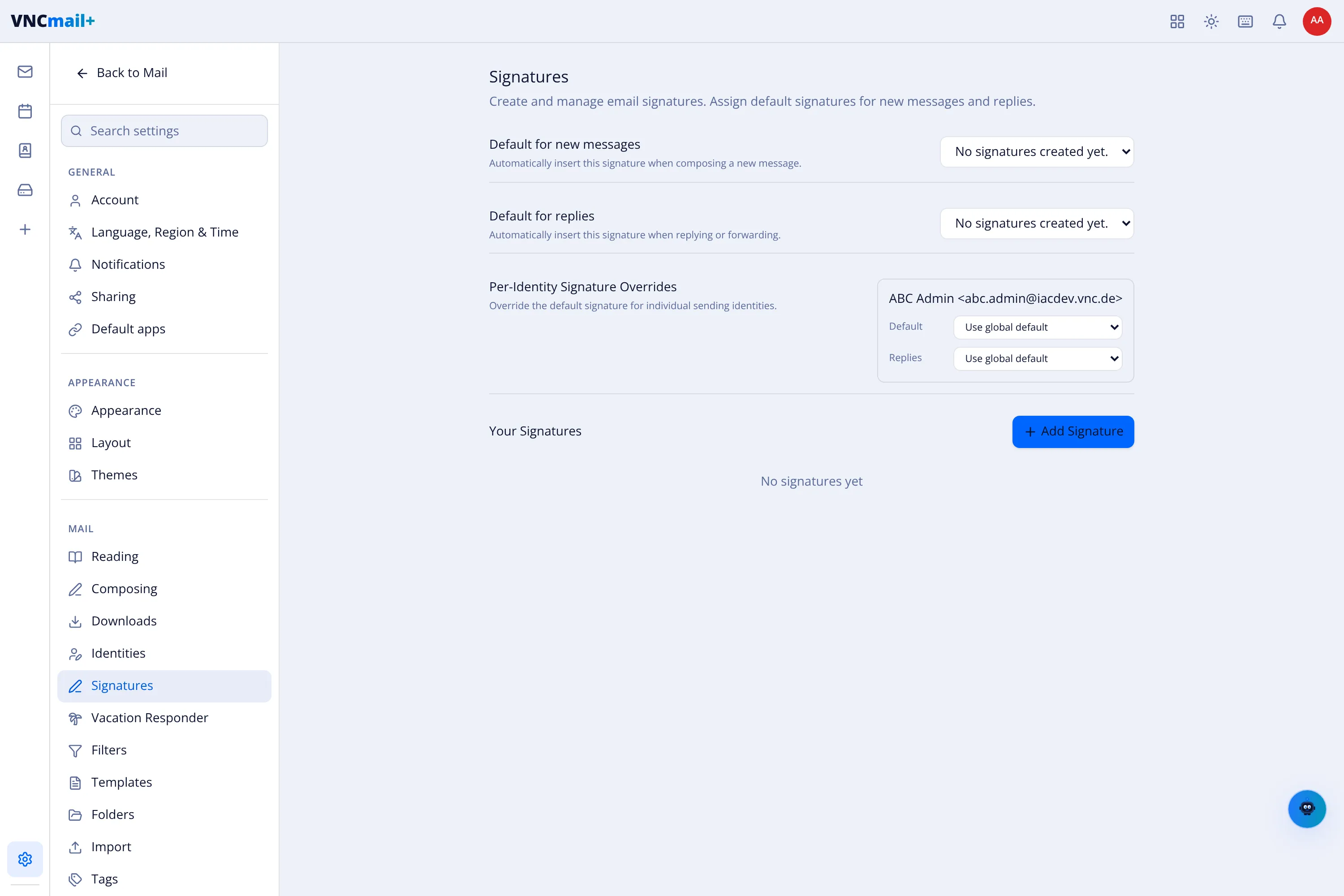
Task: Open Default apps settings
Action: click(164, 329)
